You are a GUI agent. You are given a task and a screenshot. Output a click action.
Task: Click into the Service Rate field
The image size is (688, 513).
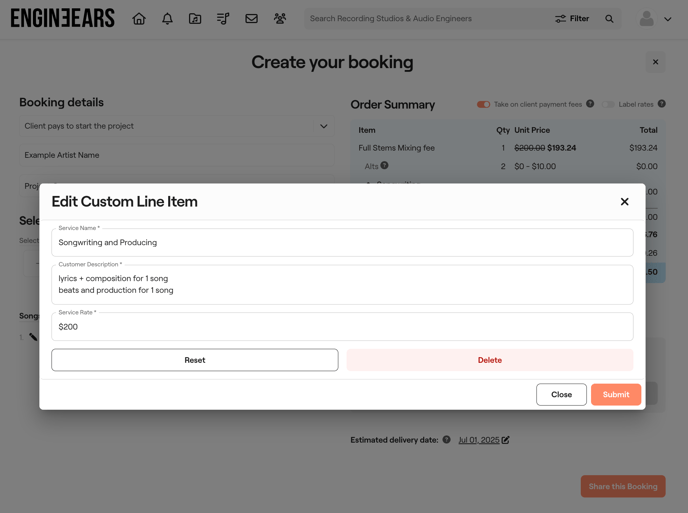click(x=342, y=327)
